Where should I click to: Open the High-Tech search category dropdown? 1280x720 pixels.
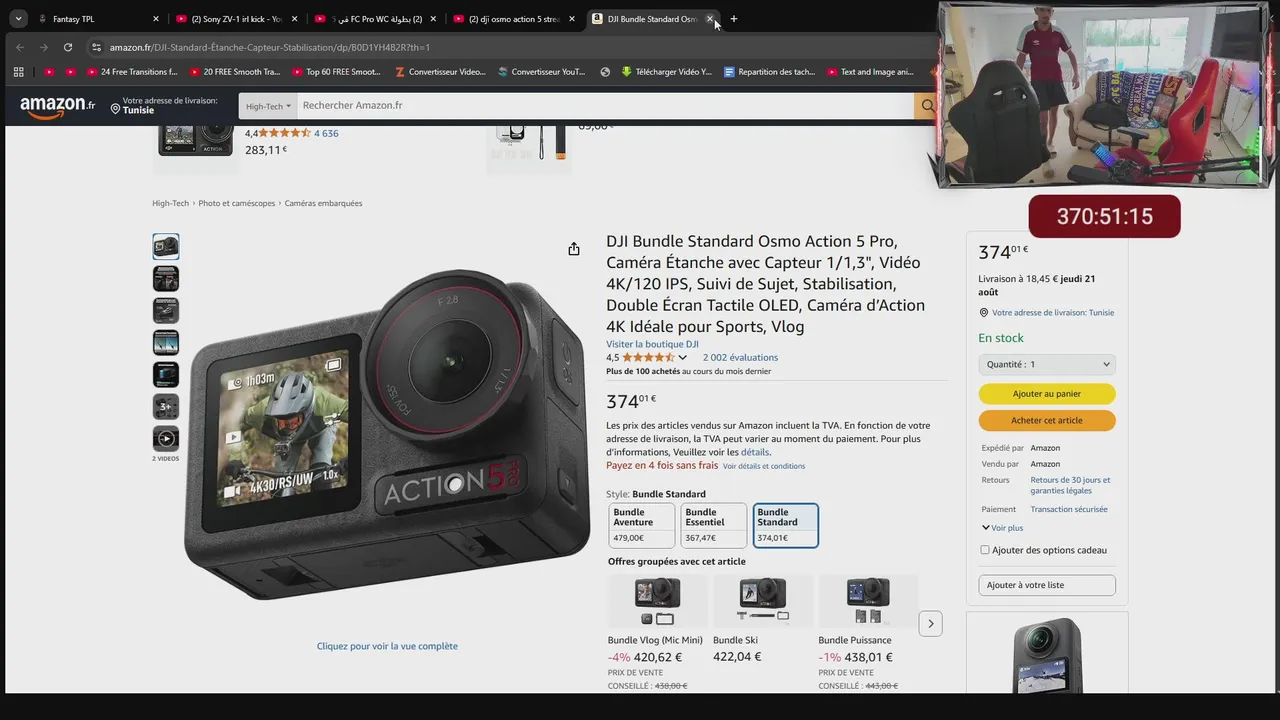click(x=268, y=106)
